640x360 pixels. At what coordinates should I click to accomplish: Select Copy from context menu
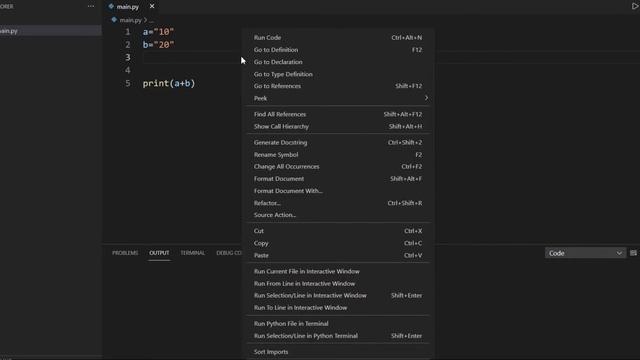pos(338,243)
